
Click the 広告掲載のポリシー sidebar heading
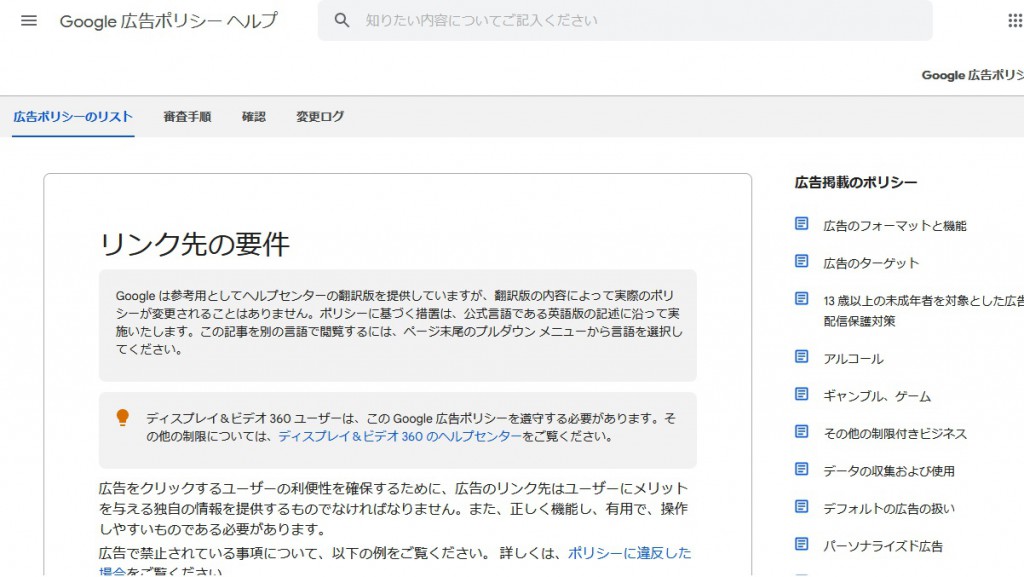coord(856,183)
